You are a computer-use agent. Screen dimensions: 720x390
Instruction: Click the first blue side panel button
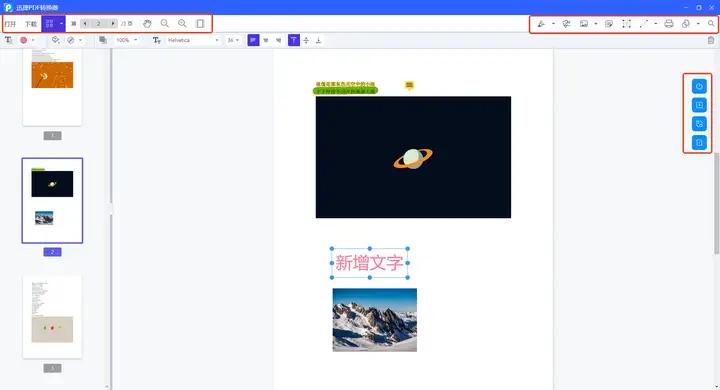(699, 86)
